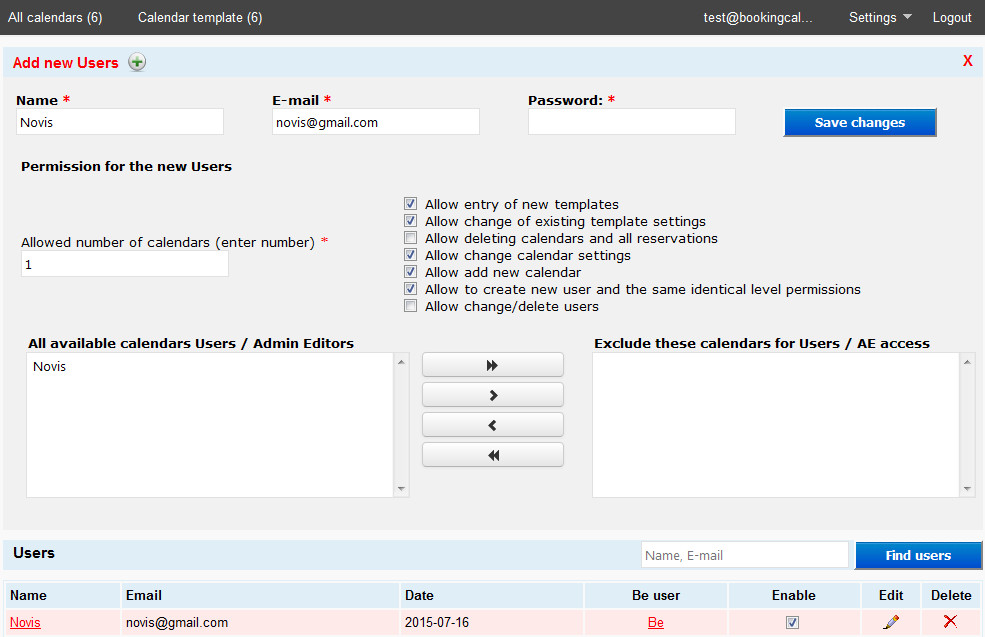This screenshot has height=637, width=985.
Task: Move all calendars back to available list
Action: click(492, 455)
